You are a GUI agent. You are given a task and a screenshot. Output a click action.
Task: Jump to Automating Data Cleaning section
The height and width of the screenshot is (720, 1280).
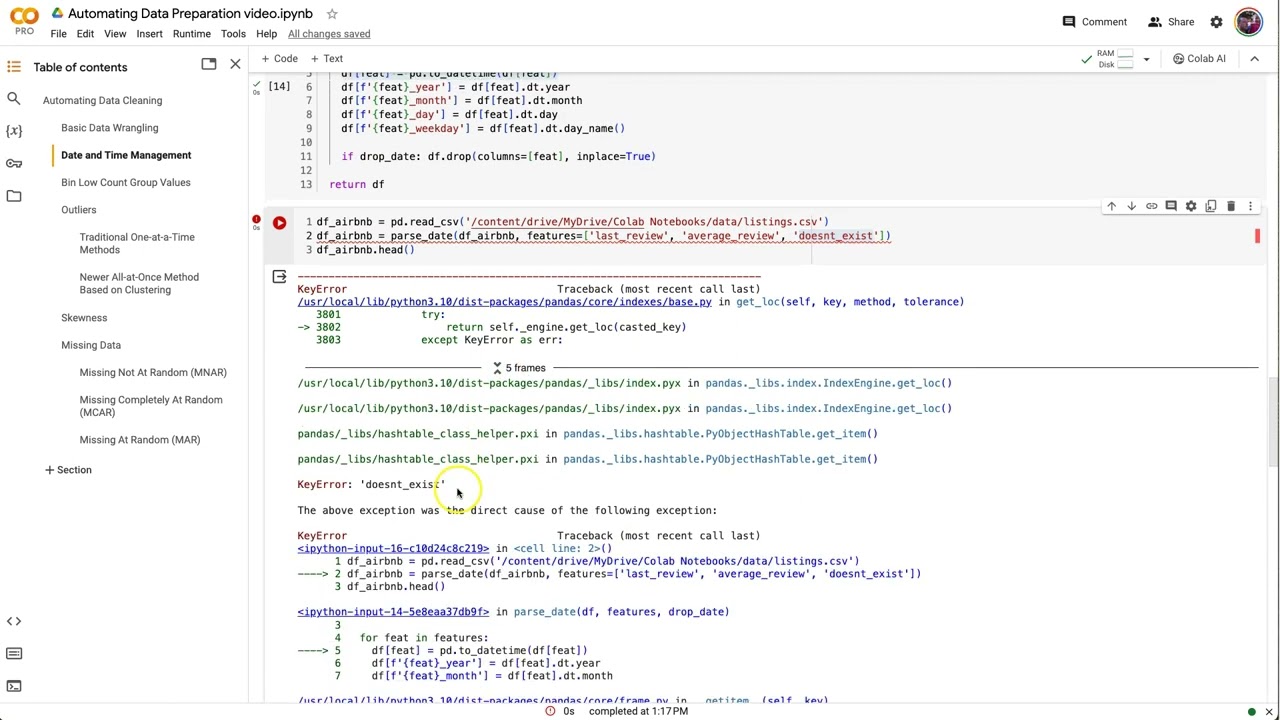[102, 100]
